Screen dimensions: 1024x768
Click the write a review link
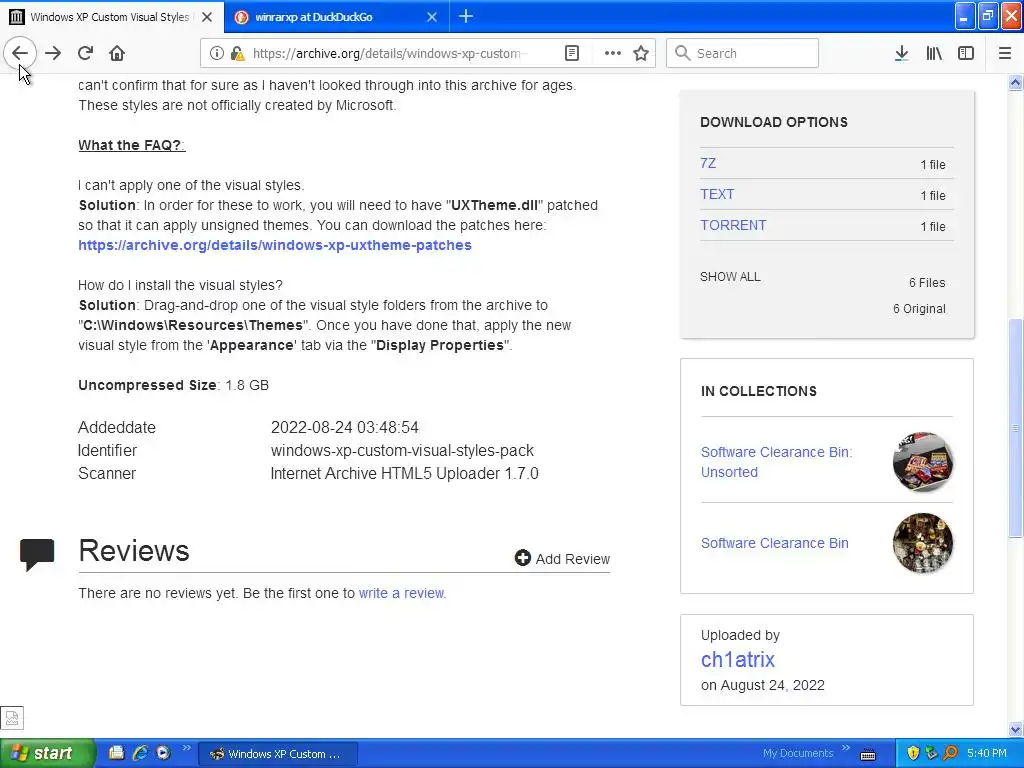coord(401,593)
